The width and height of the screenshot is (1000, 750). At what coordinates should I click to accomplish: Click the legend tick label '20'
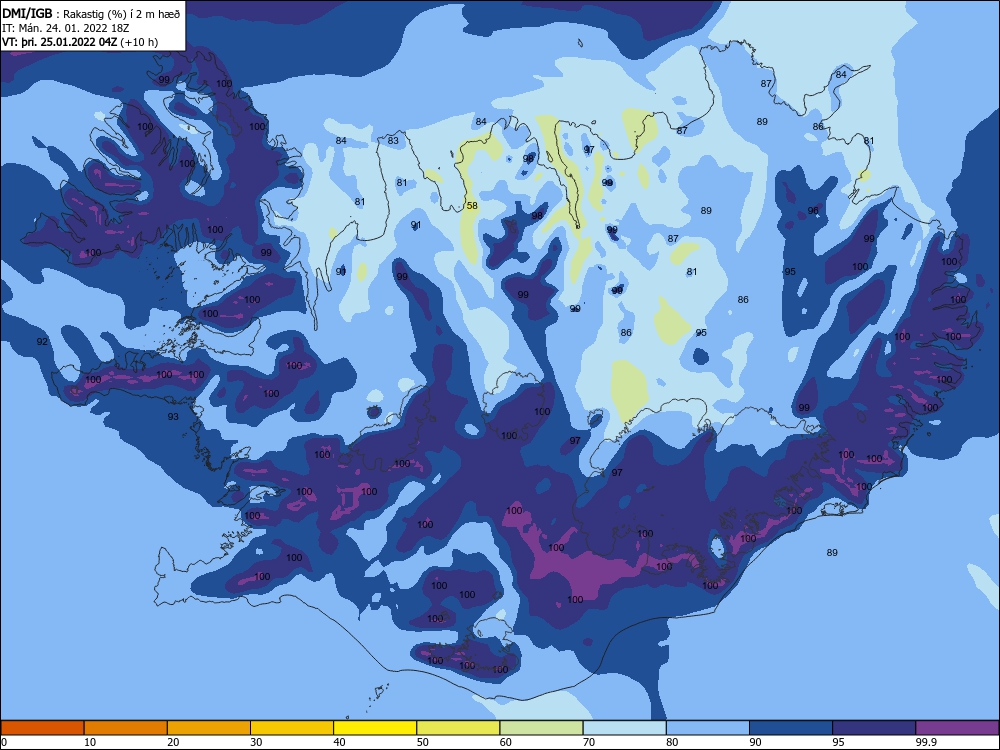173,742
